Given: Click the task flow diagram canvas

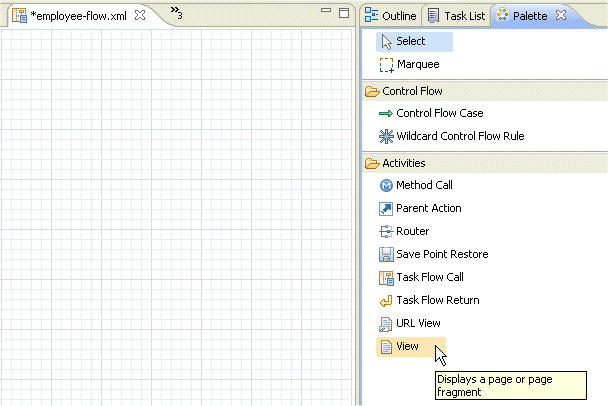Looking at the screenshot, I should click(x=177, y=217).
